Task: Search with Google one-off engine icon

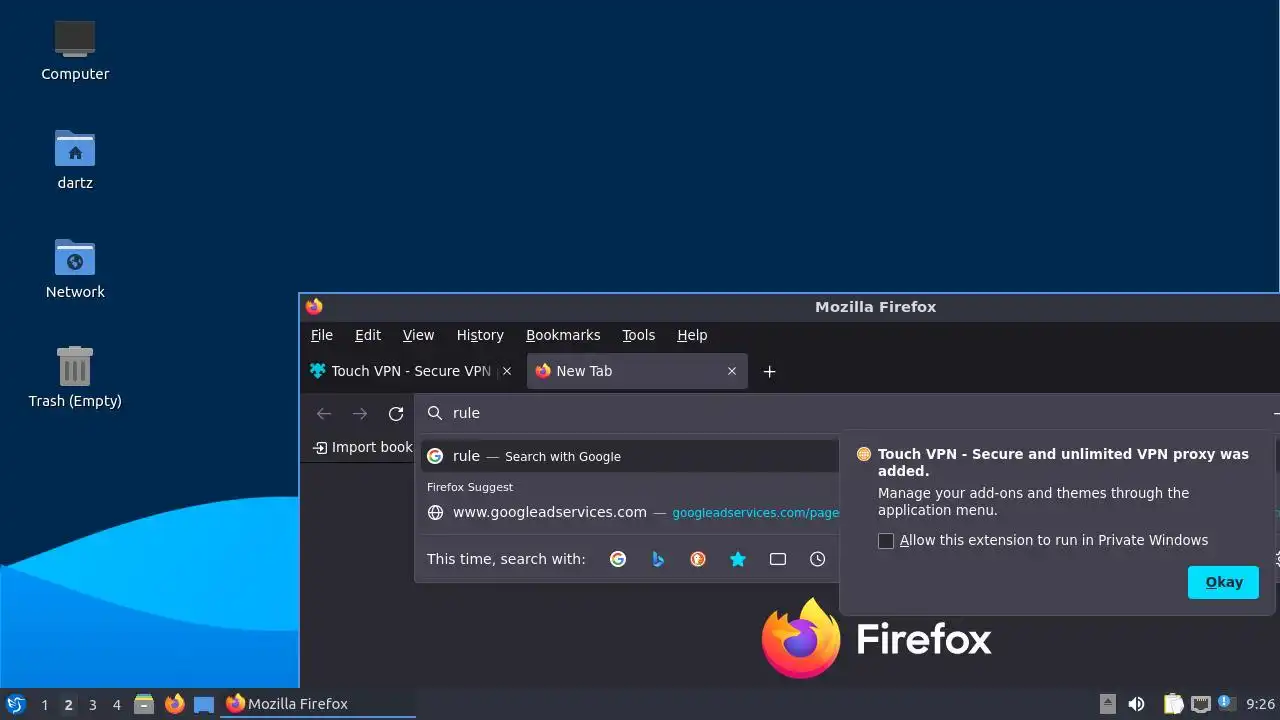Action: pos(618,559)
